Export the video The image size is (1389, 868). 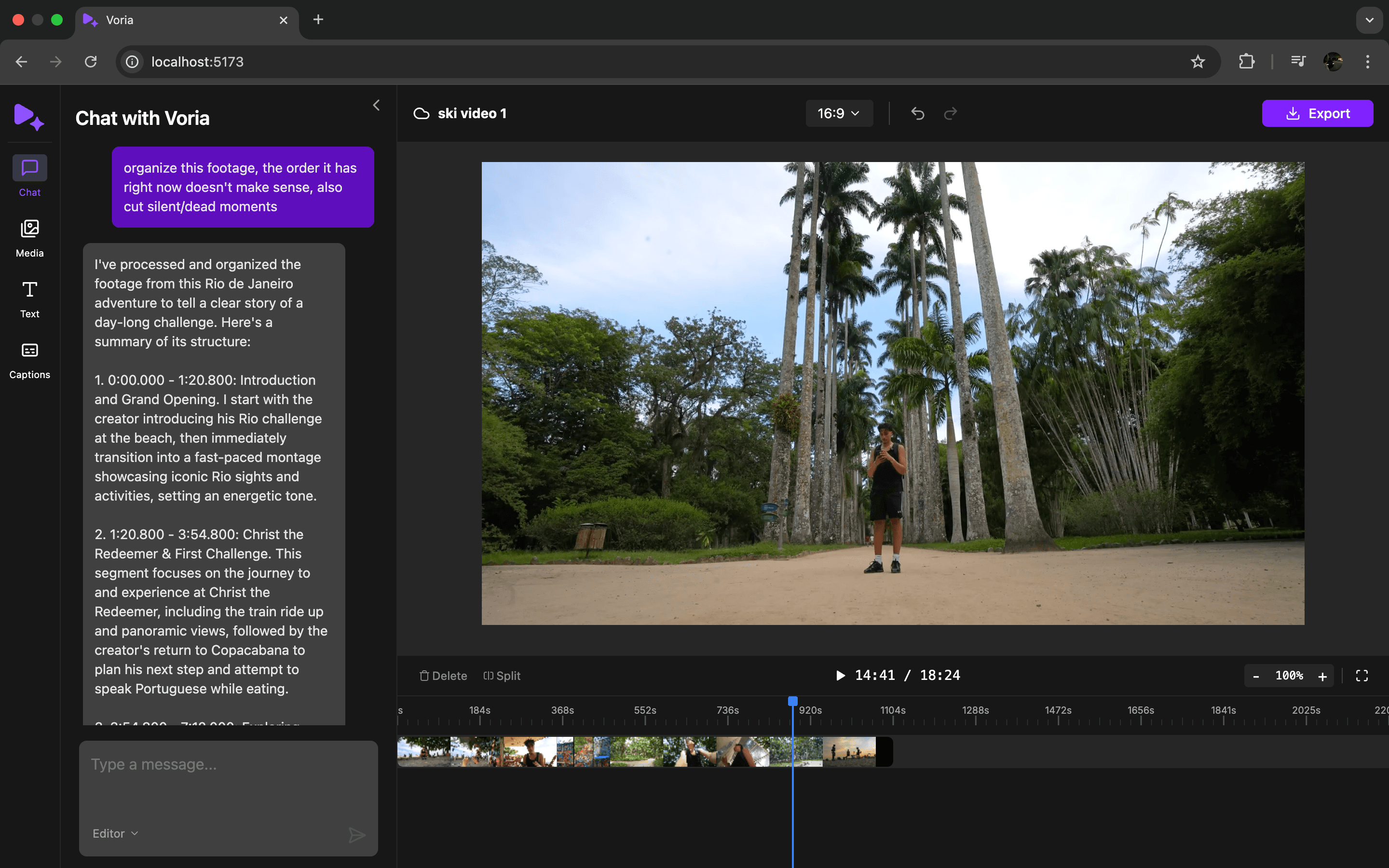(1317, 113)
